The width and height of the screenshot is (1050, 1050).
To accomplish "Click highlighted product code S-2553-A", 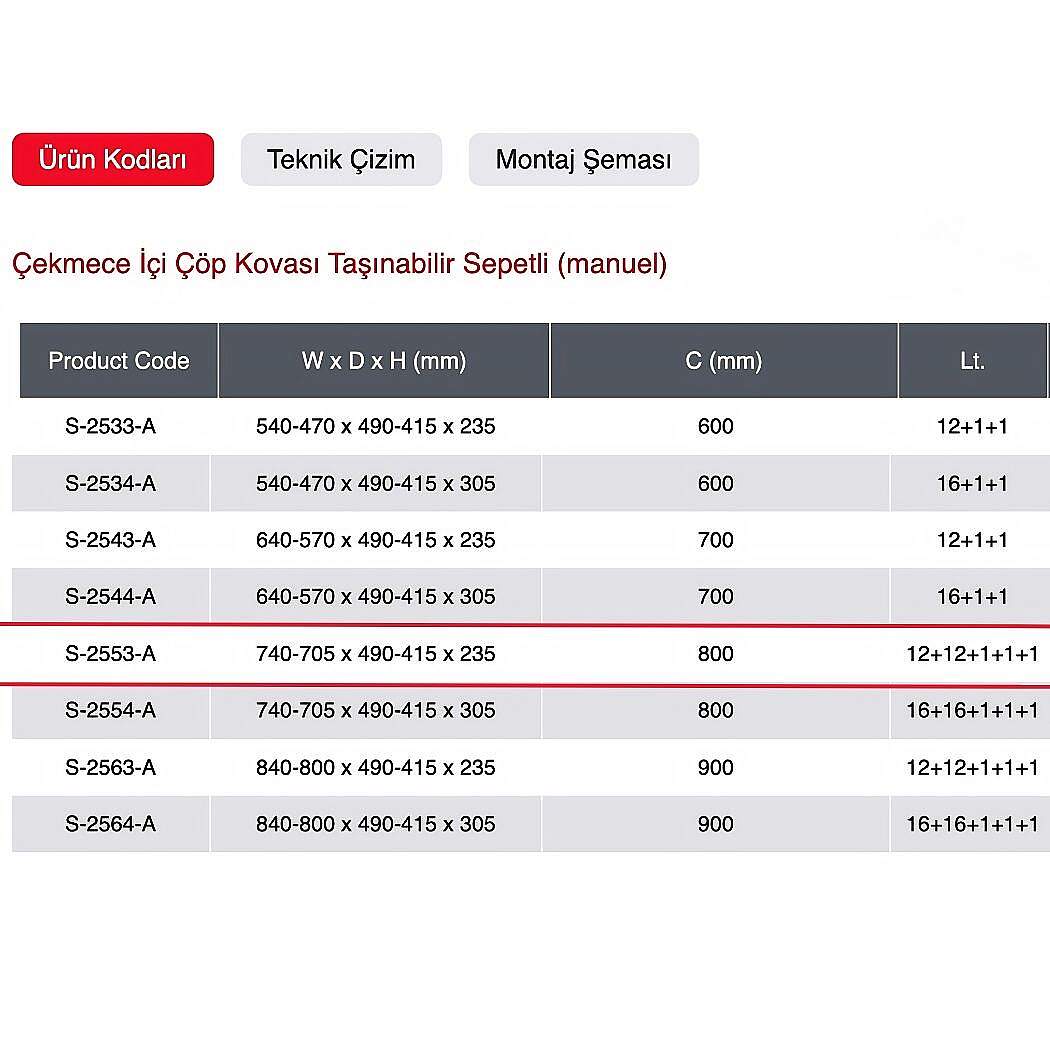I will pyautogui.click(x=111, y=654).
